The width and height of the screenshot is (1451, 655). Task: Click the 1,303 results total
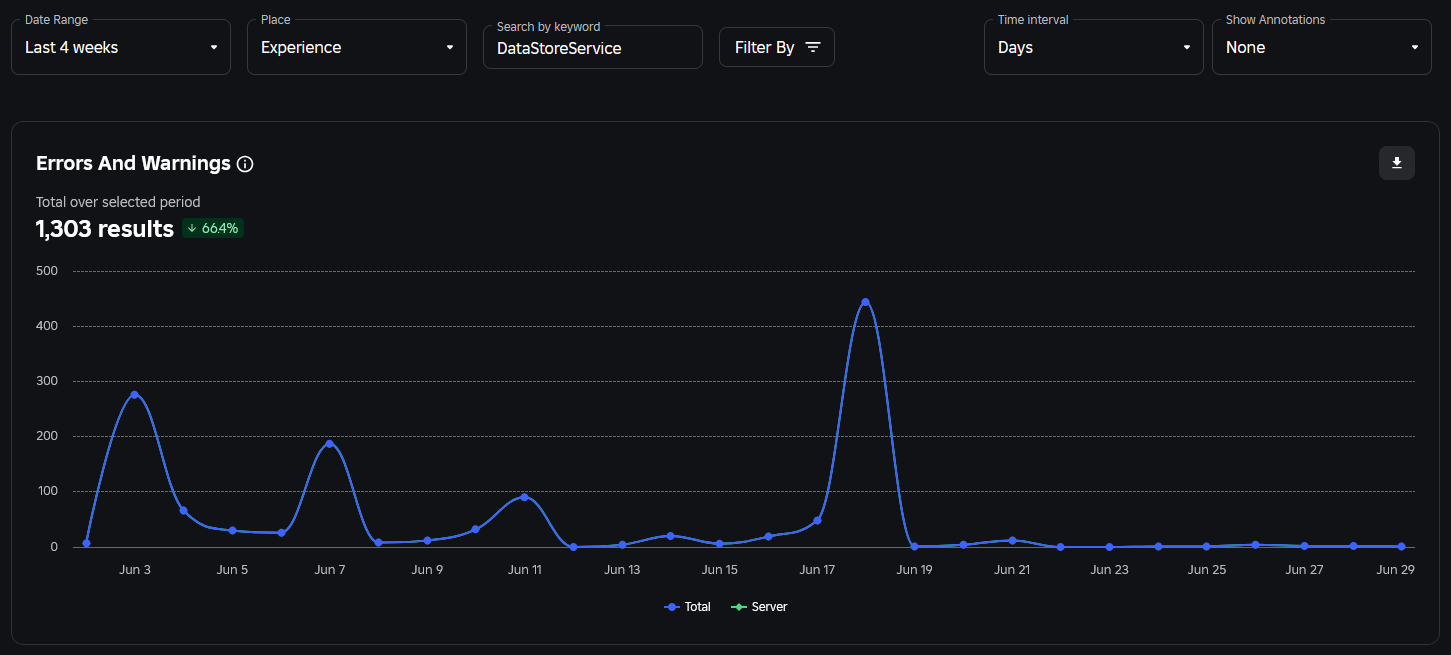pos(105,228)
